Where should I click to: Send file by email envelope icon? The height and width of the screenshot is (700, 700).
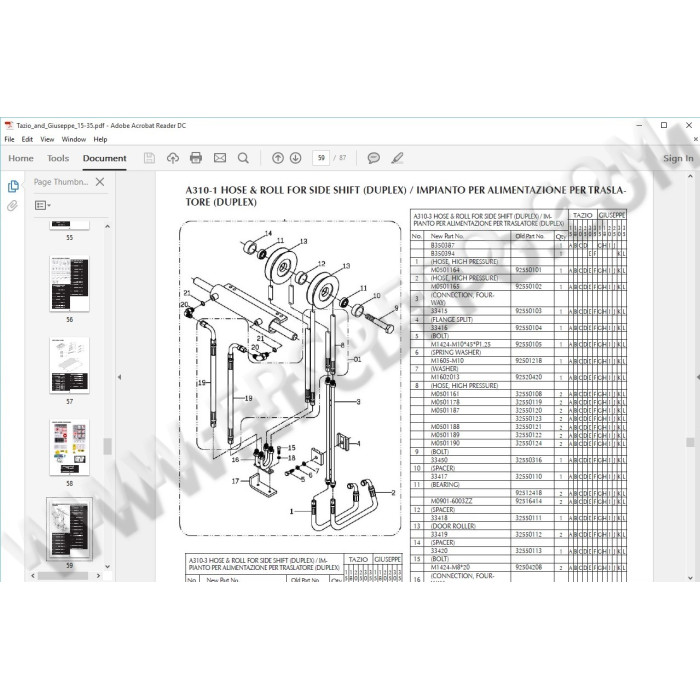[220, 158]
